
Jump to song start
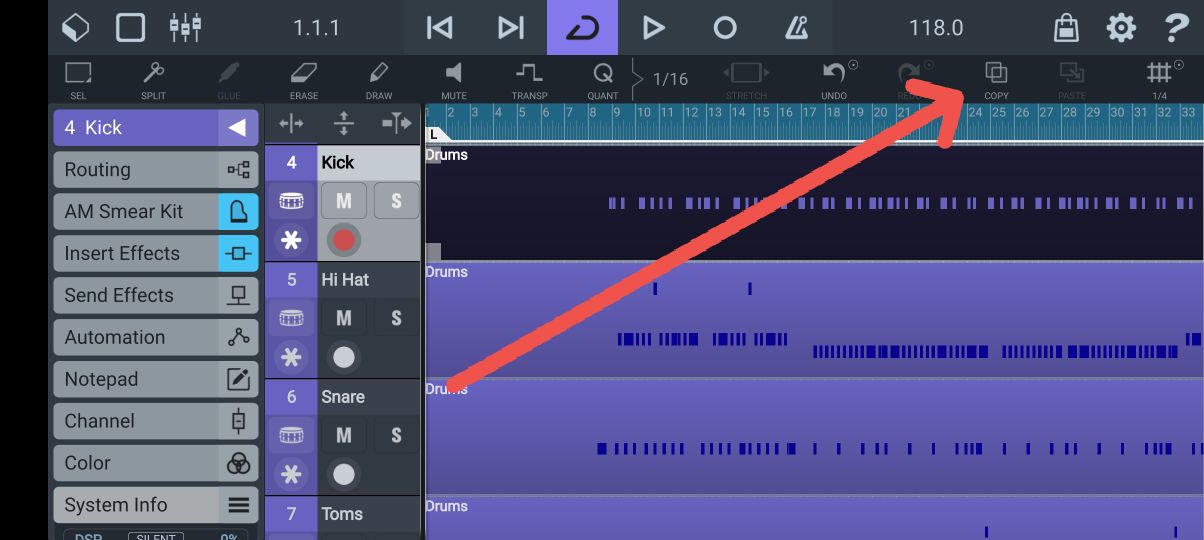439,27
